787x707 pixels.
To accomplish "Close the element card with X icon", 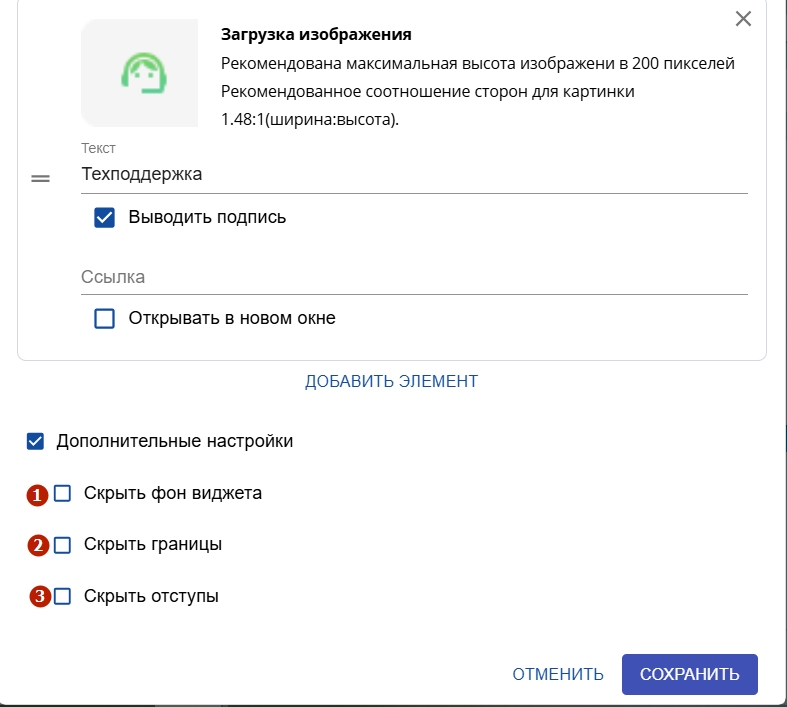I will pos(743,19).
